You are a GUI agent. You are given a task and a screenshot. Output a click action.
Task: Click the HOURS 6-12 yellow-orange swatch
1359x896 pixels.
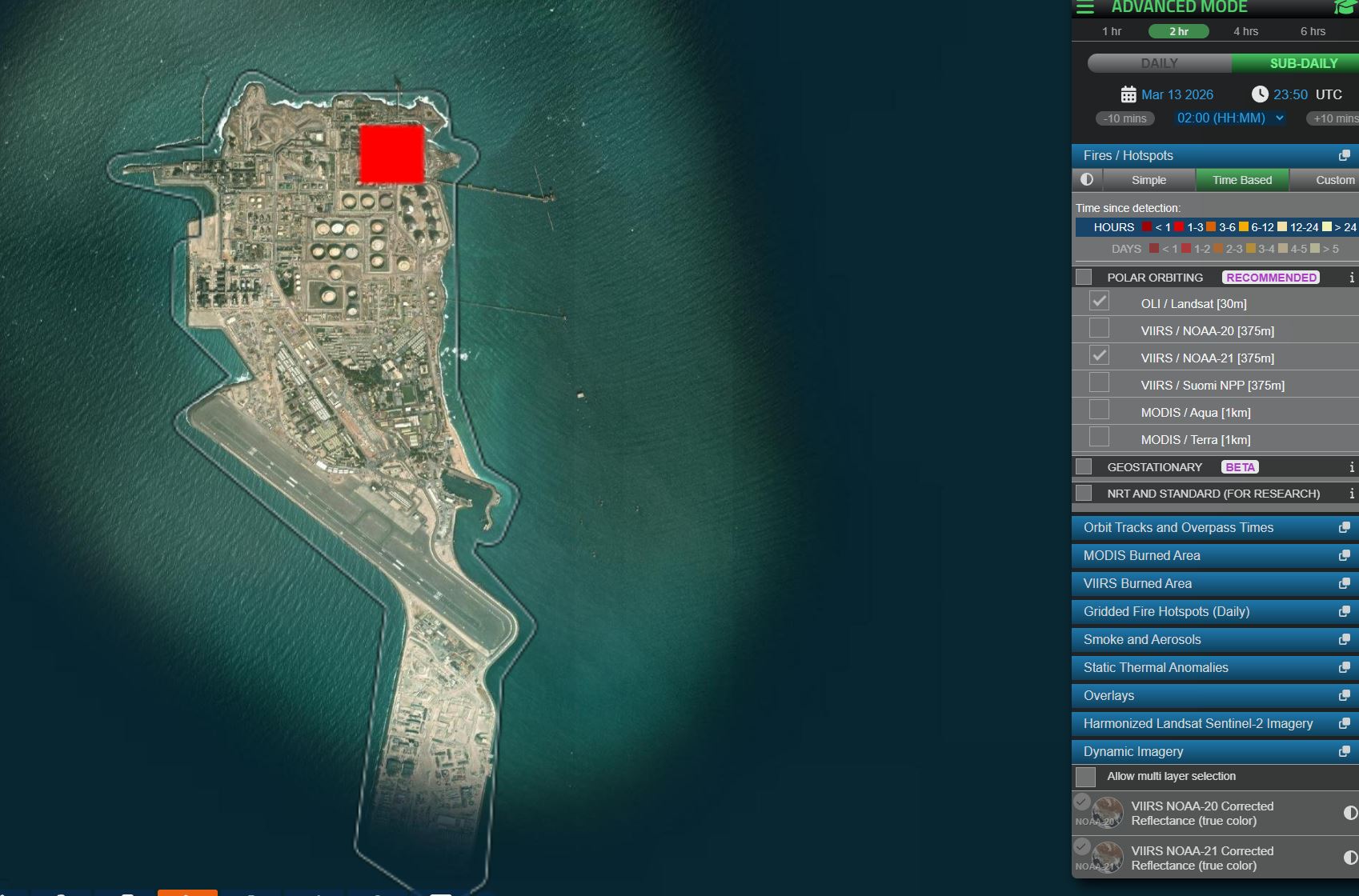tap(1243, 227)
